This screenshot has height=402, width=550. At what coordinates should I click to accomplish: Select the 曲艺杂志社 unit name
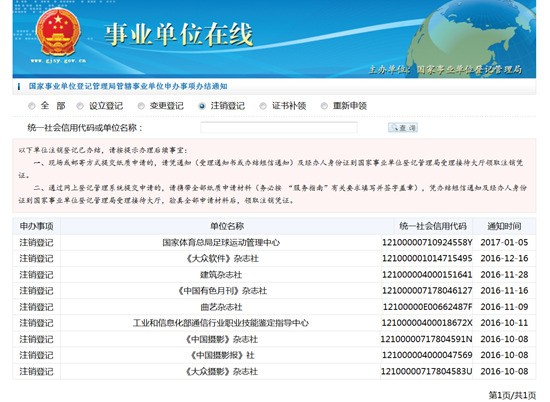(221, 307)
